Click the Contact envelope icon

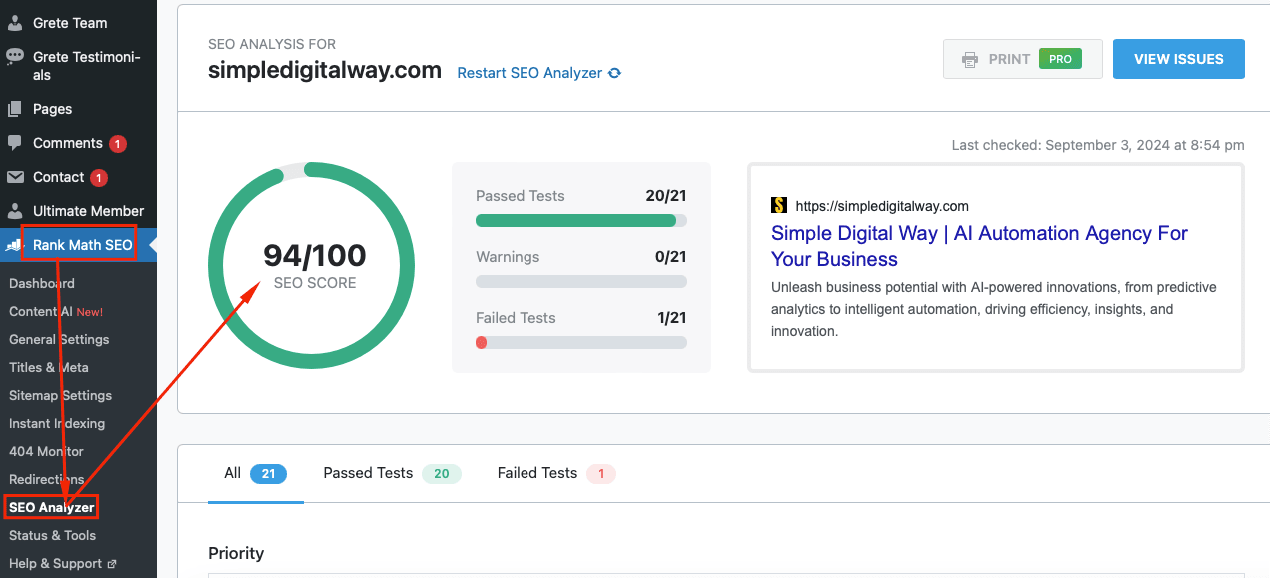point(15,177)
